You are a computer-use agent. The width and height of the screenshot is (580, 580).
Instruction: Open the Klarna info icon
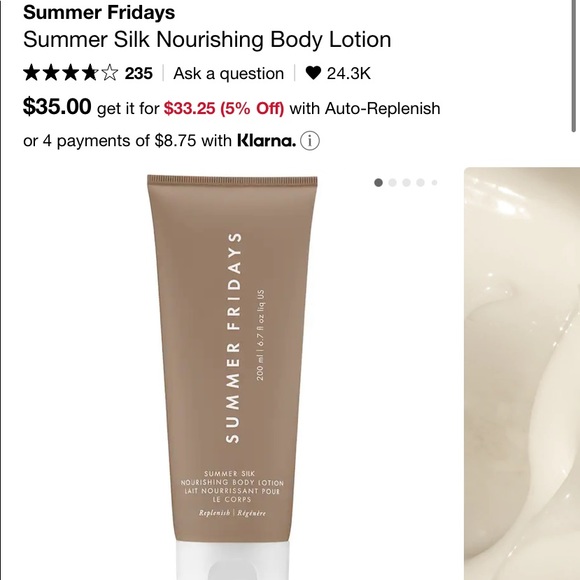(310, 141)
